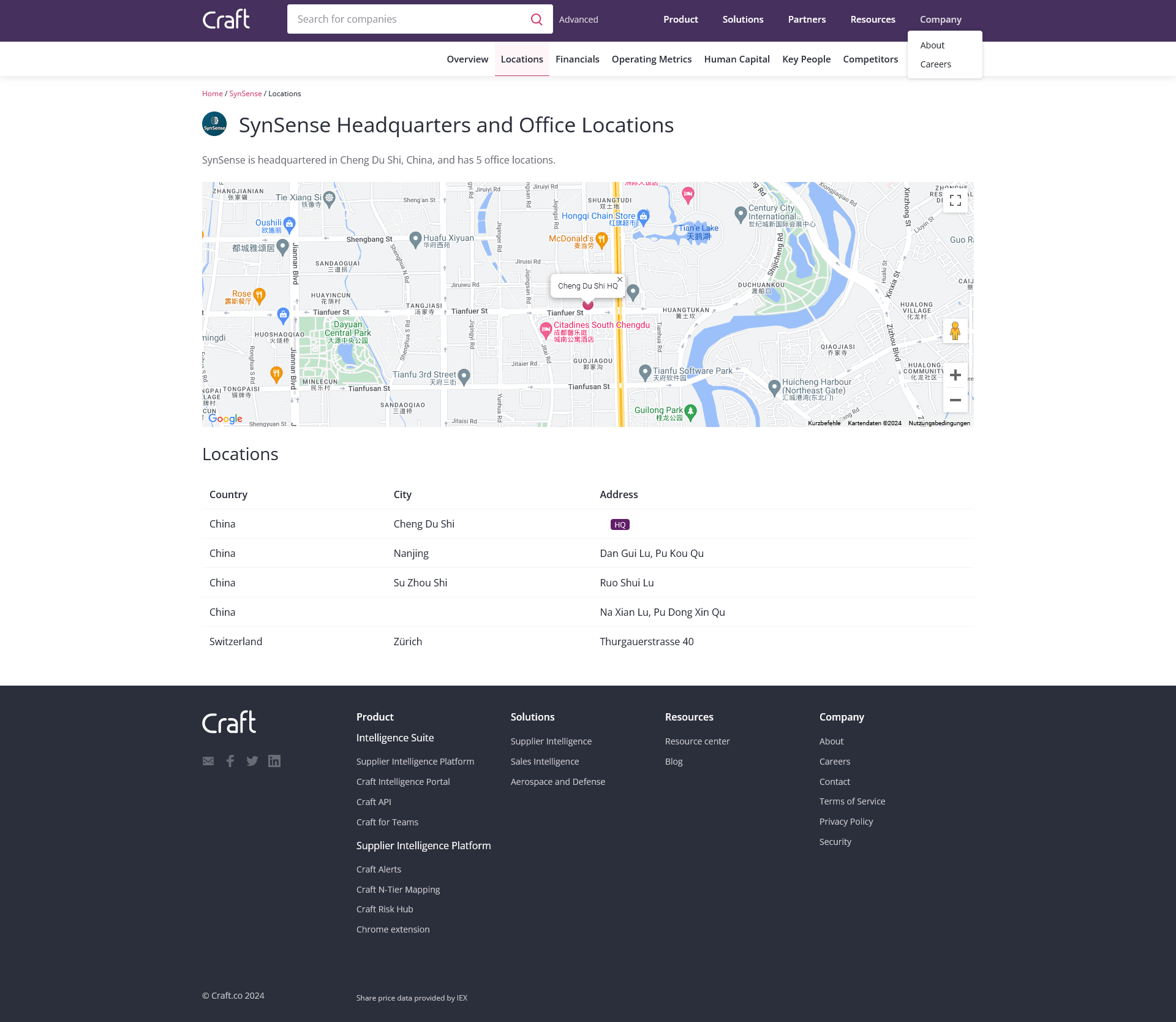This screenshot has height=1022, width=1176.
Task: Click the footer Craft logo
Action: (229, 722)
